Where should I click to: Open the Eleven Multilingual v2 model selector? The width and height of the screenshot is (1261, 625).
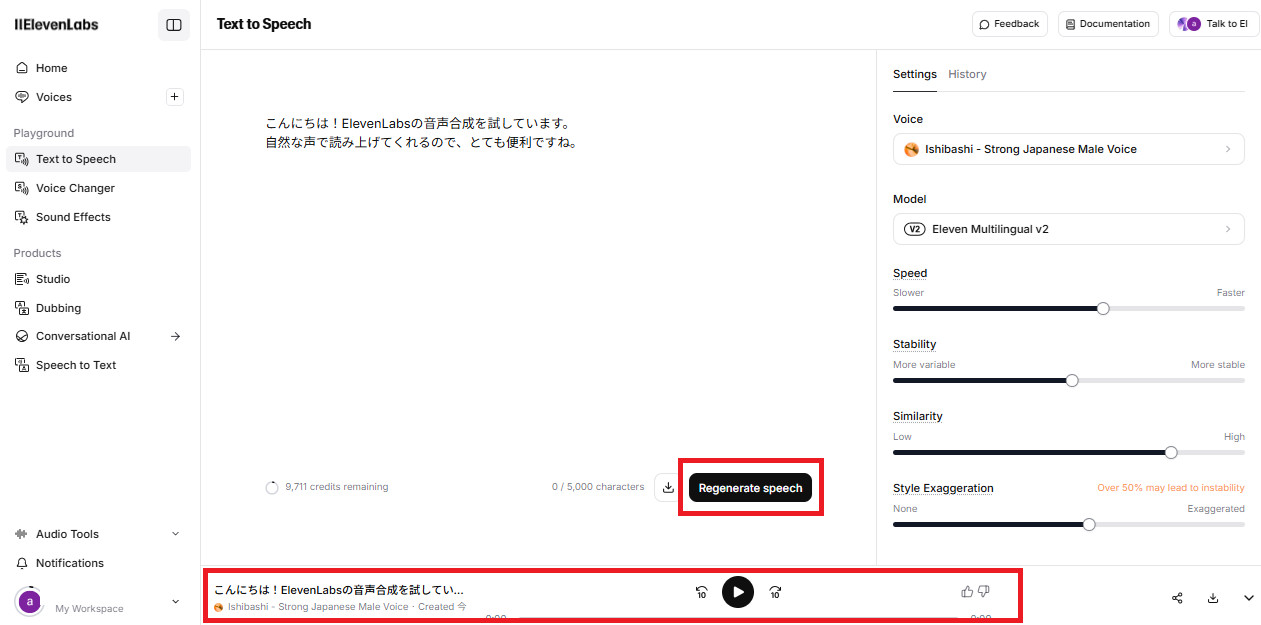tap(1068, 229)
